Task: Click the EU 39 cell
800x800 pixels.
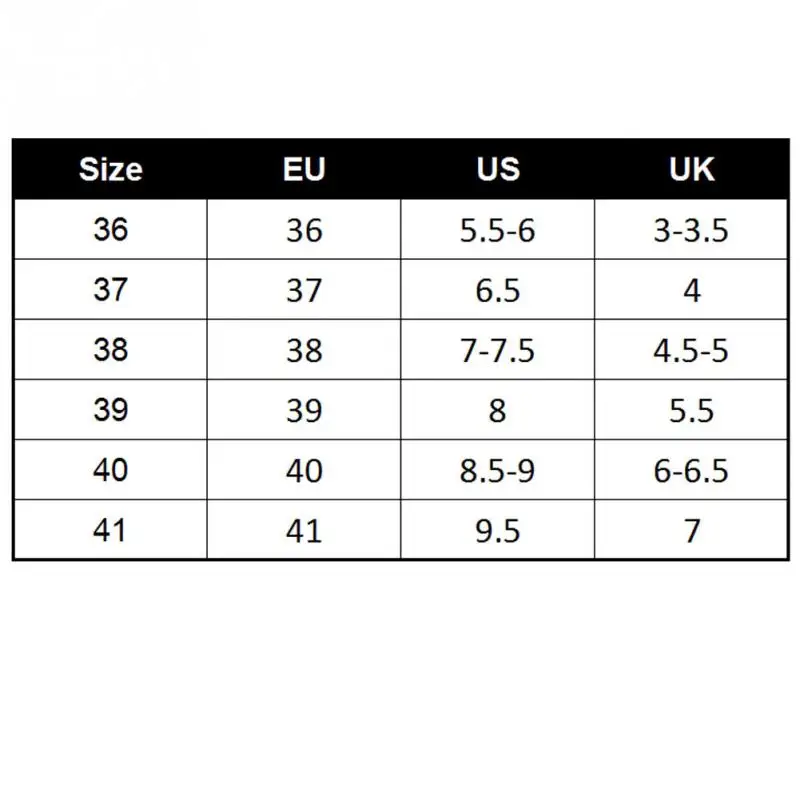Action: (304, 410)
